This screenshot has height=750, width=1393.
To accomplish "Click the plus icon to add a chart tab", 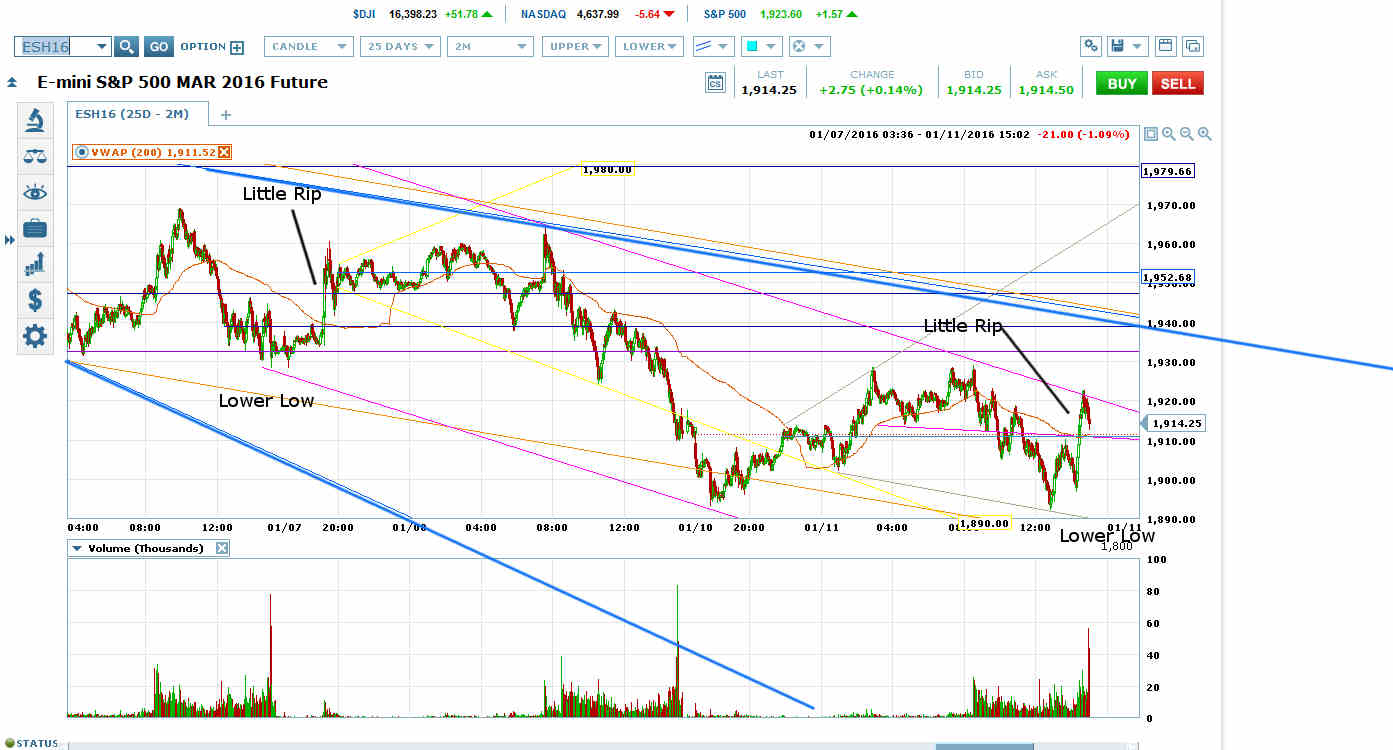I will (225, 115).
